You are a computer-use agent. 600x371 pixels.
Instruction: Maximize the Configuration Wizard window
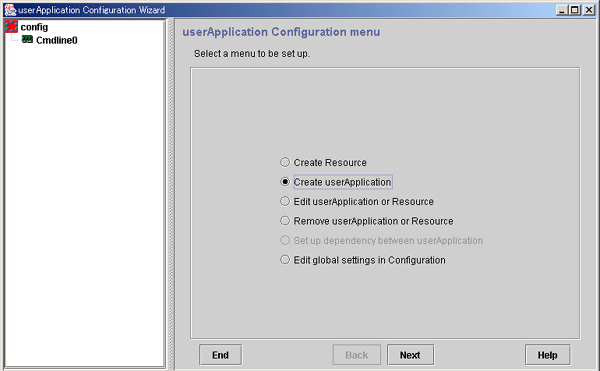pyautogui.click(x=575, y=10)
